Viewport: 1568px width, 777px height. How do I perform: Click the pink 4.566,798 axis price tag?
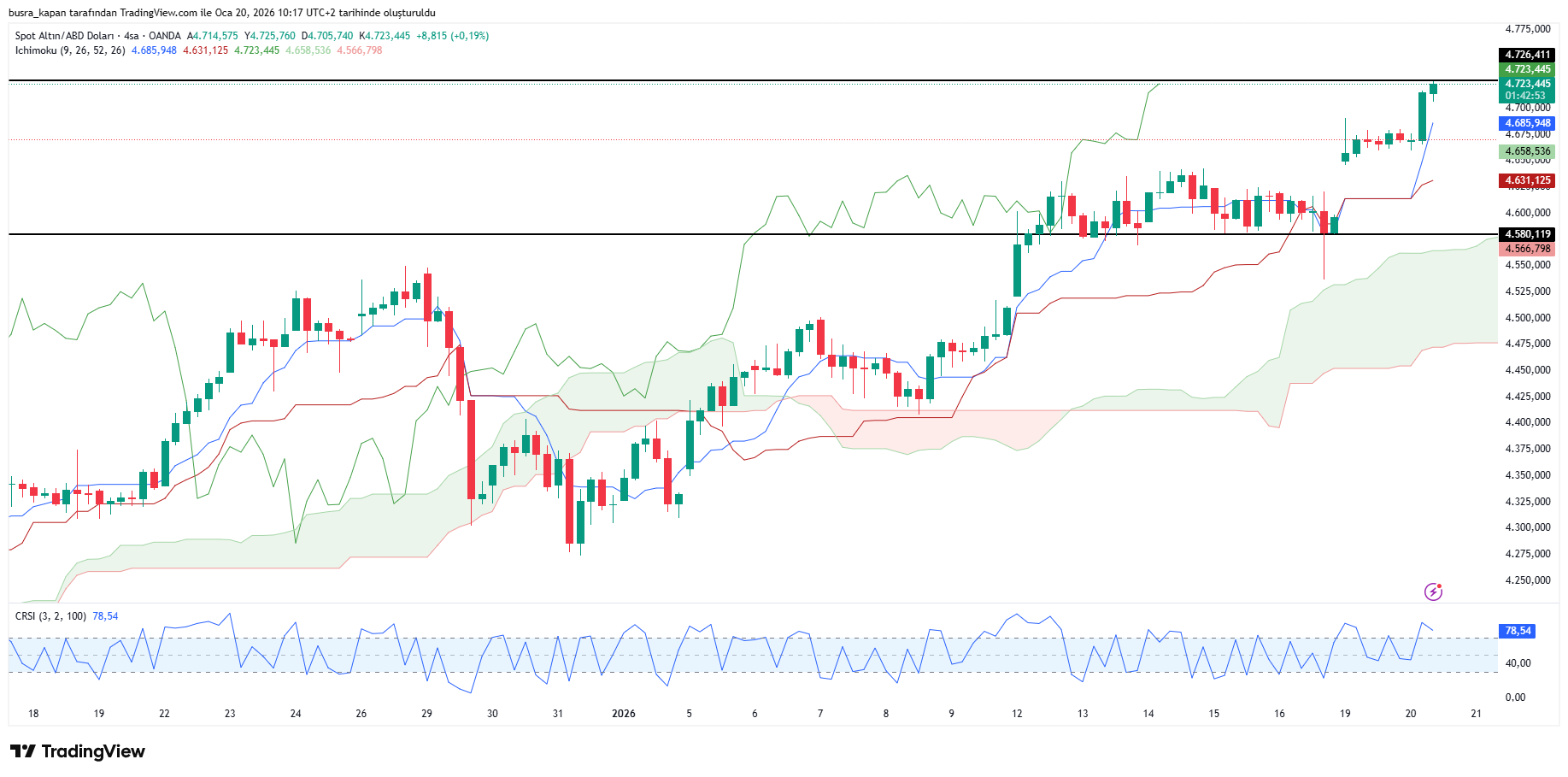(1527, 249)
